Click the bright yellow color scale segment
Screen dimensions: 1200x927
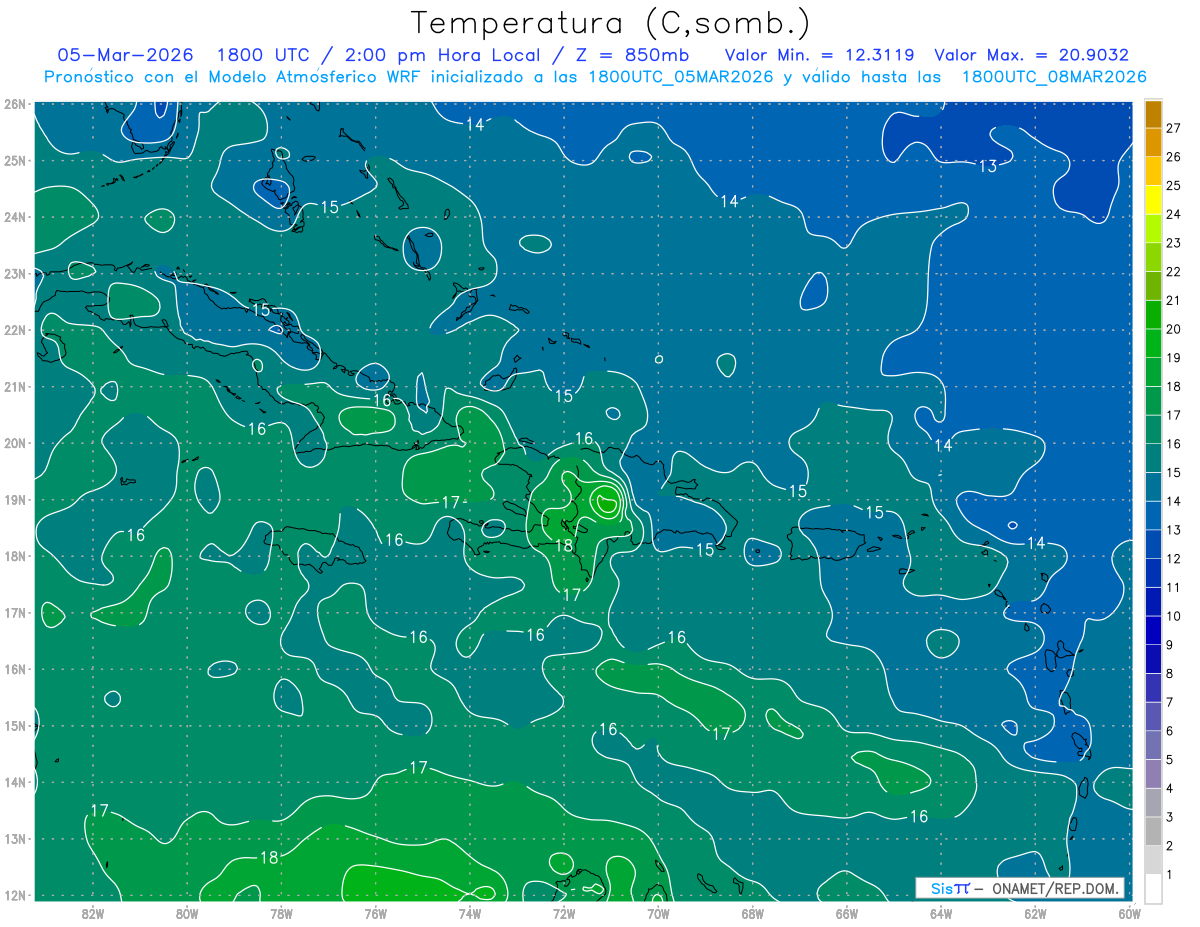click(x=1153, y=202)
